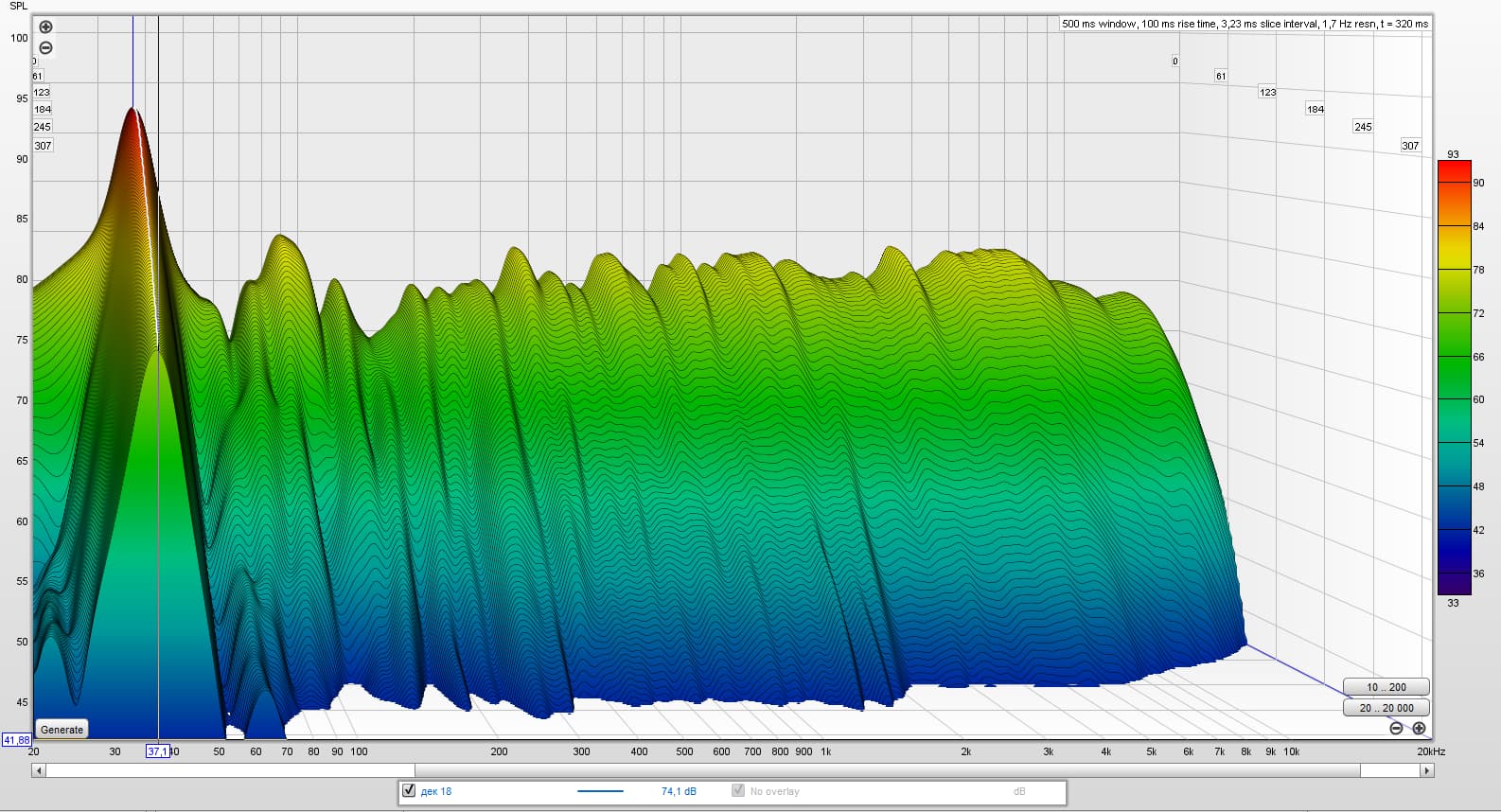Click the horizontal frequency scrollbar thumb

[887, 770]
